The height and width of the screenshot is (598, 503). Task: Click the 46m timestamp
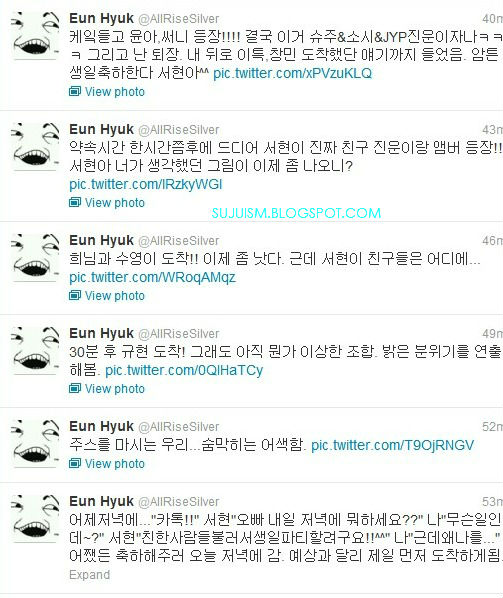492,241
